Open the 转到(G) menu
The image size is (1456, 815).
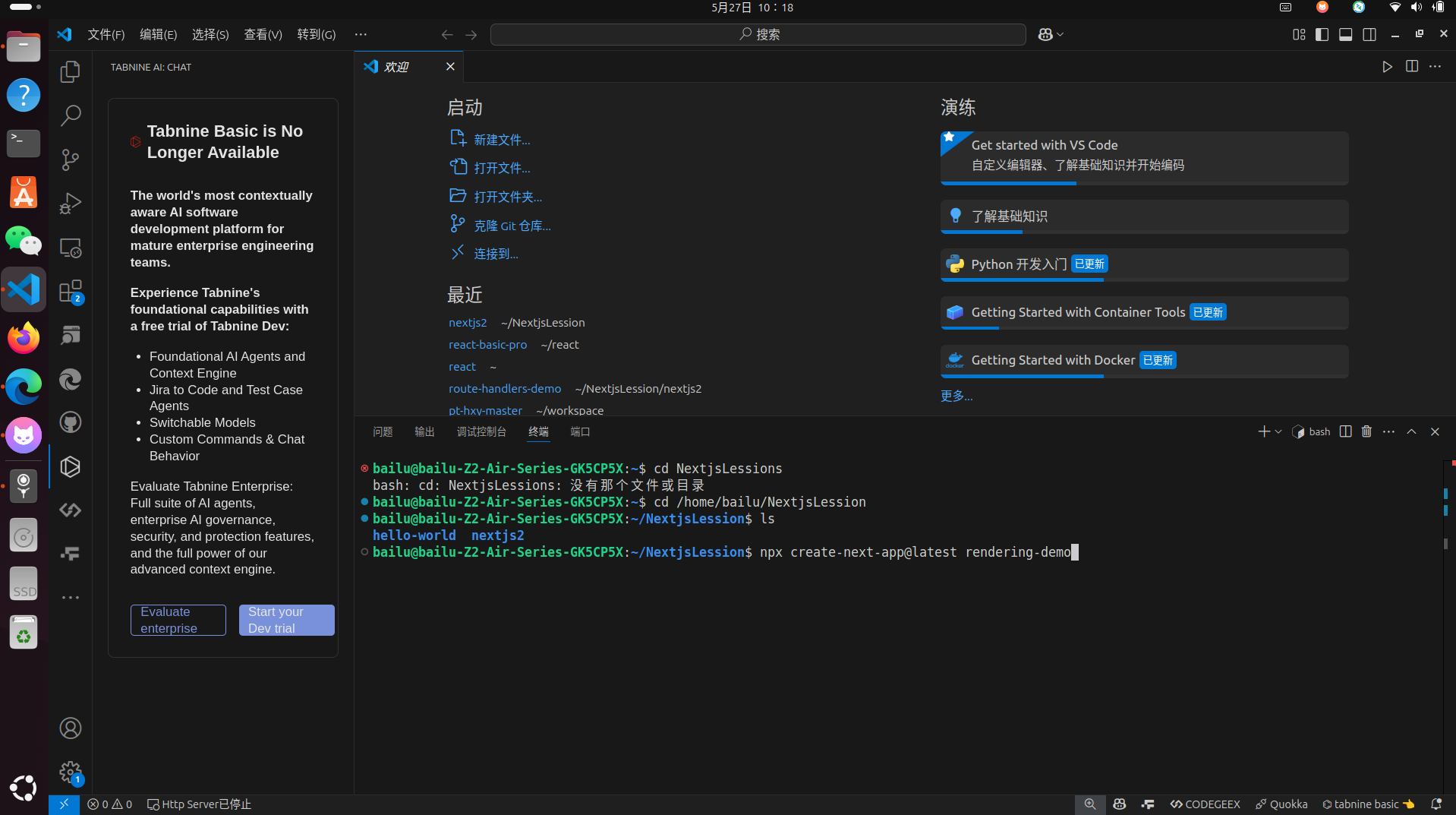coord(317,35)
